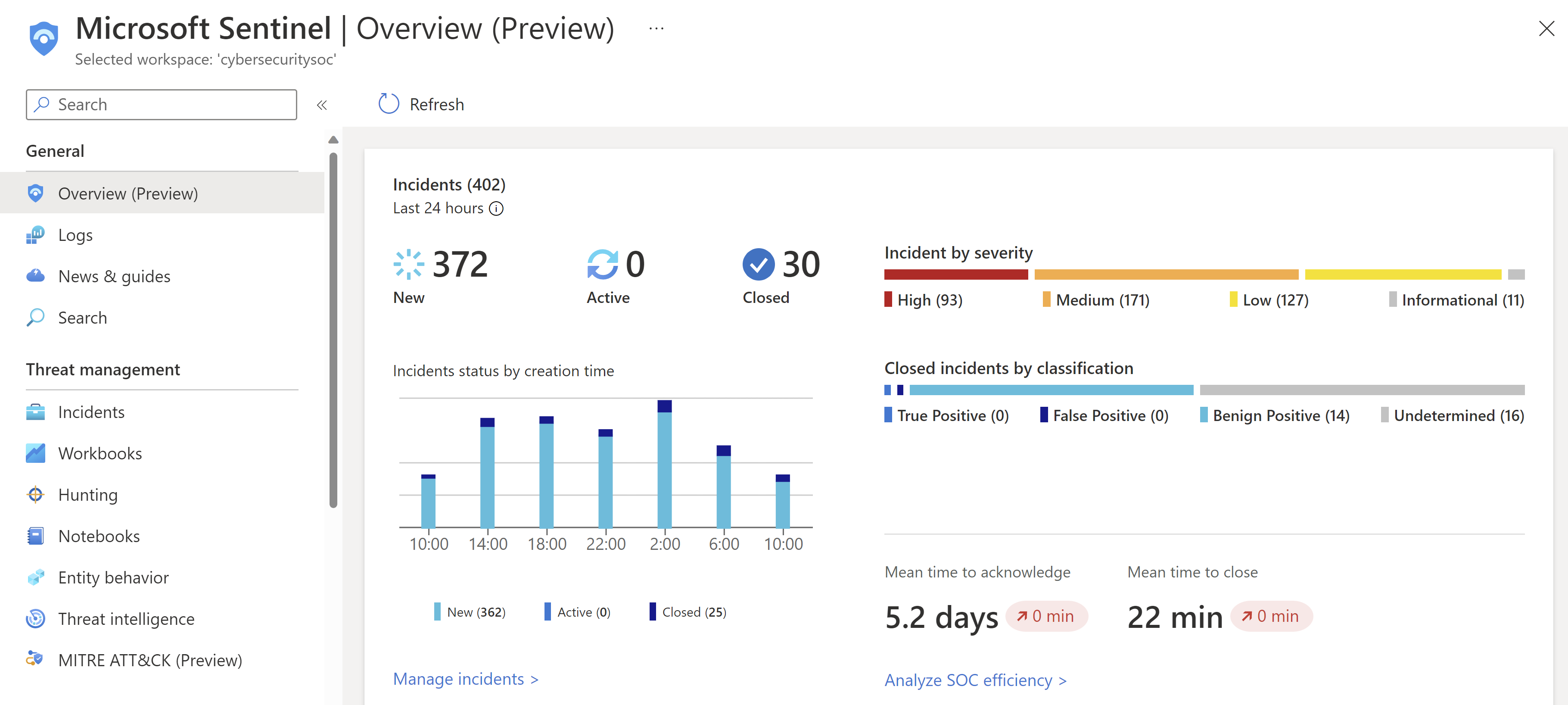
Task: Open Workbooks chart icon
Action: [x=35, y=454]
